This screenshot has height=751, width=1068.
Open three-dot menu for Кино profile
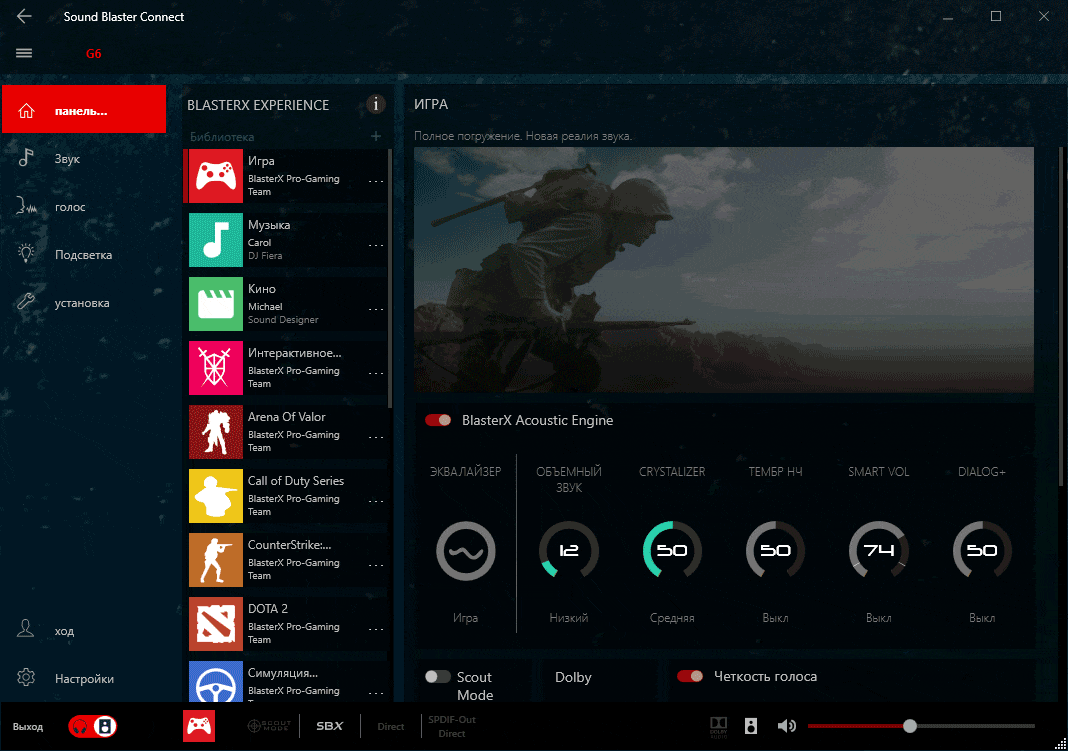click(376, 309)
